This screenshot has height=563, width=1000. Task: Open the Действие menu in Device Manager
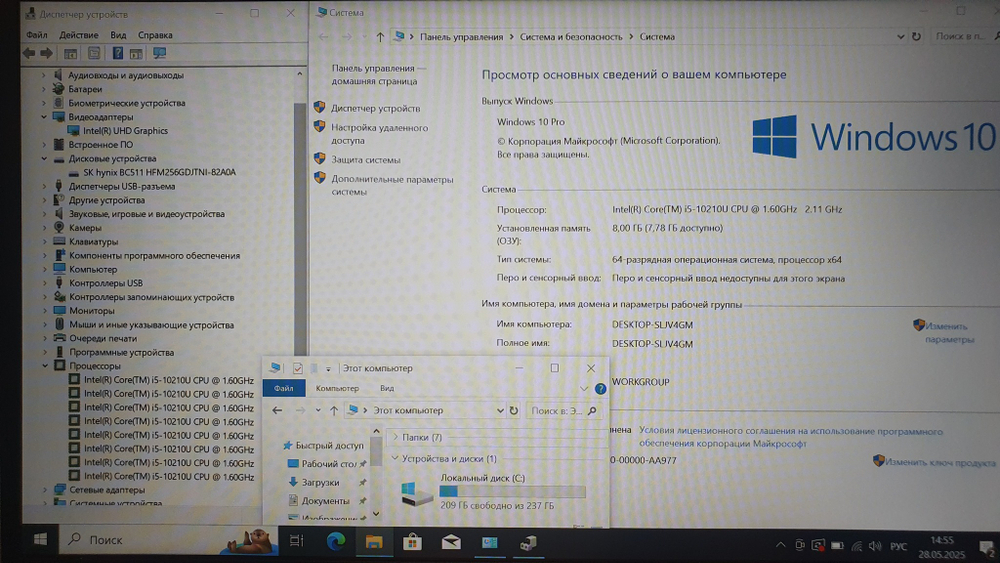pyautogui.click(x=78, y=35)
